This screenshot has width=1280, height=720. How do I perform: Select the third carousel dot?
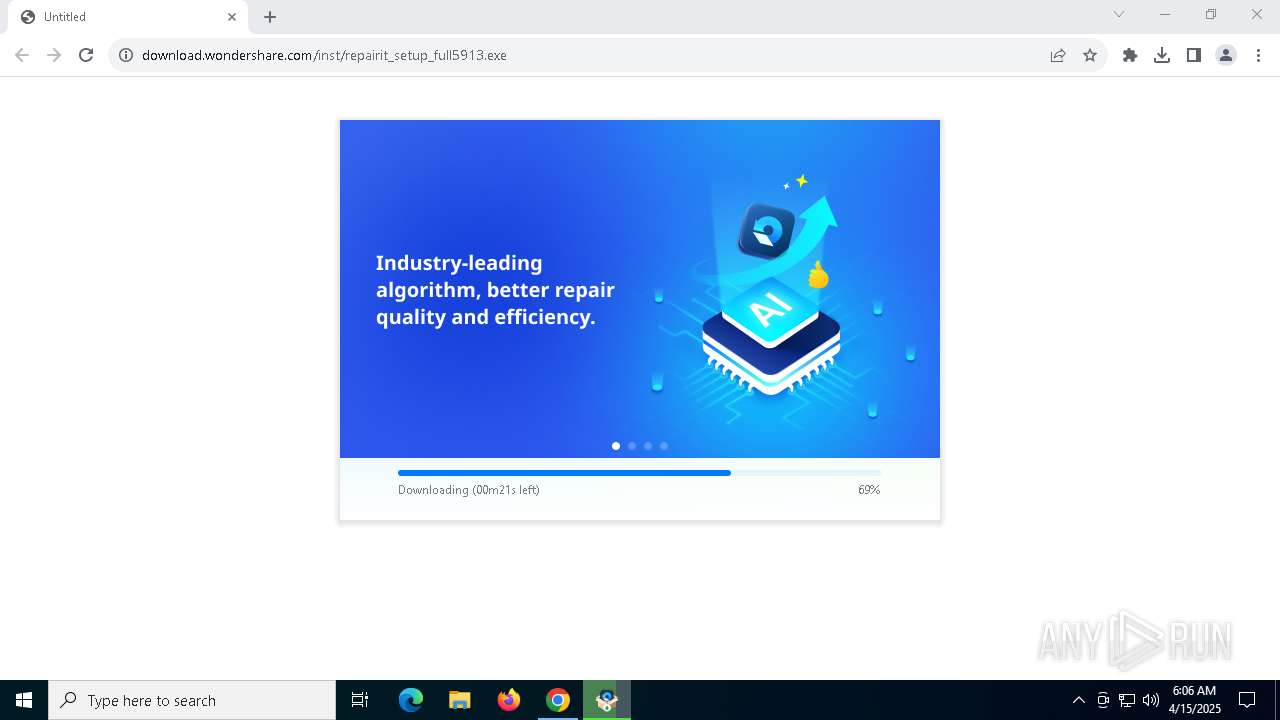click(x=648, y=446)
